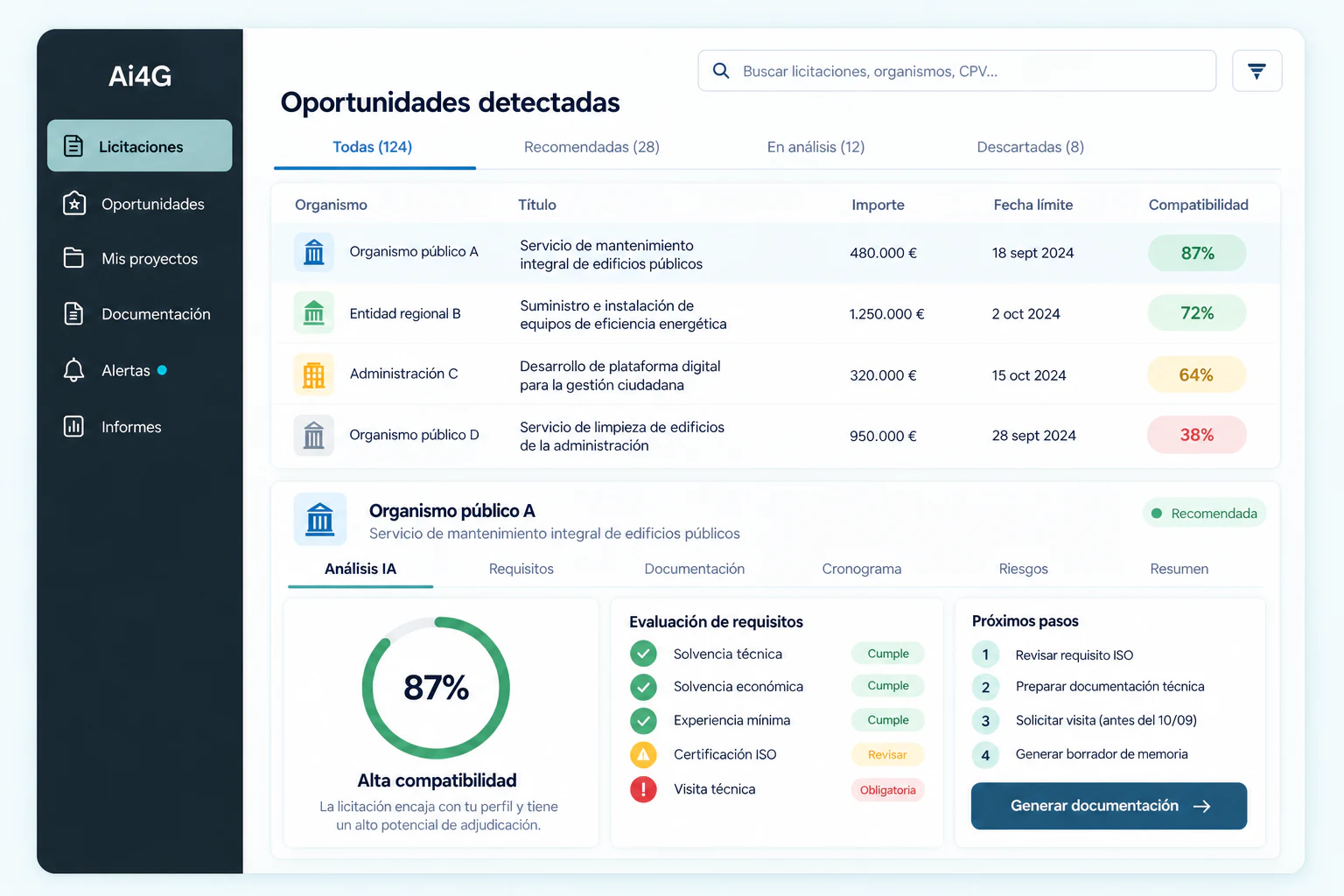Click the Generar documentación button
1344x896 pixels.
point(1109,806)
